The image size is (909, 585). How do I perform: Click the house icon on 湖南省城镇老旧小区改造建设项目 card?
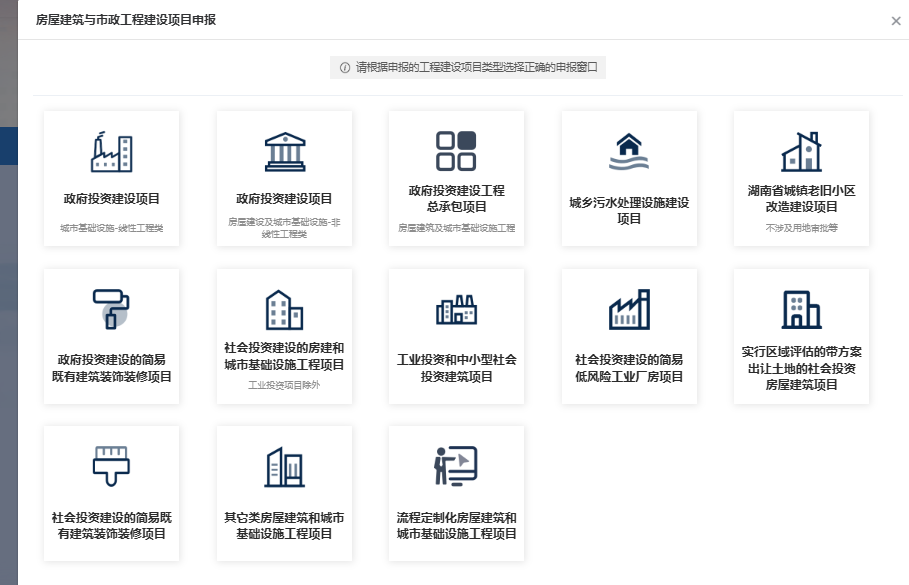pos(800,152)
